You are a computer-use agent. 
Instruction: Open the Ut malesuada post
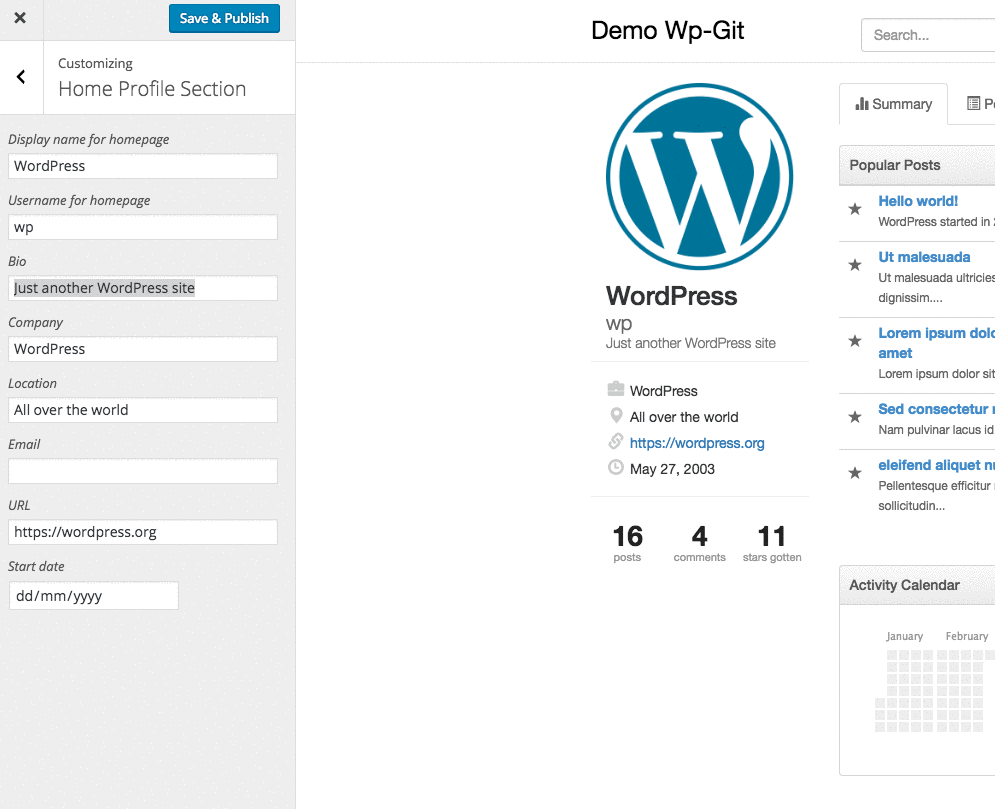pyautogui.click(x=924, y=257)
